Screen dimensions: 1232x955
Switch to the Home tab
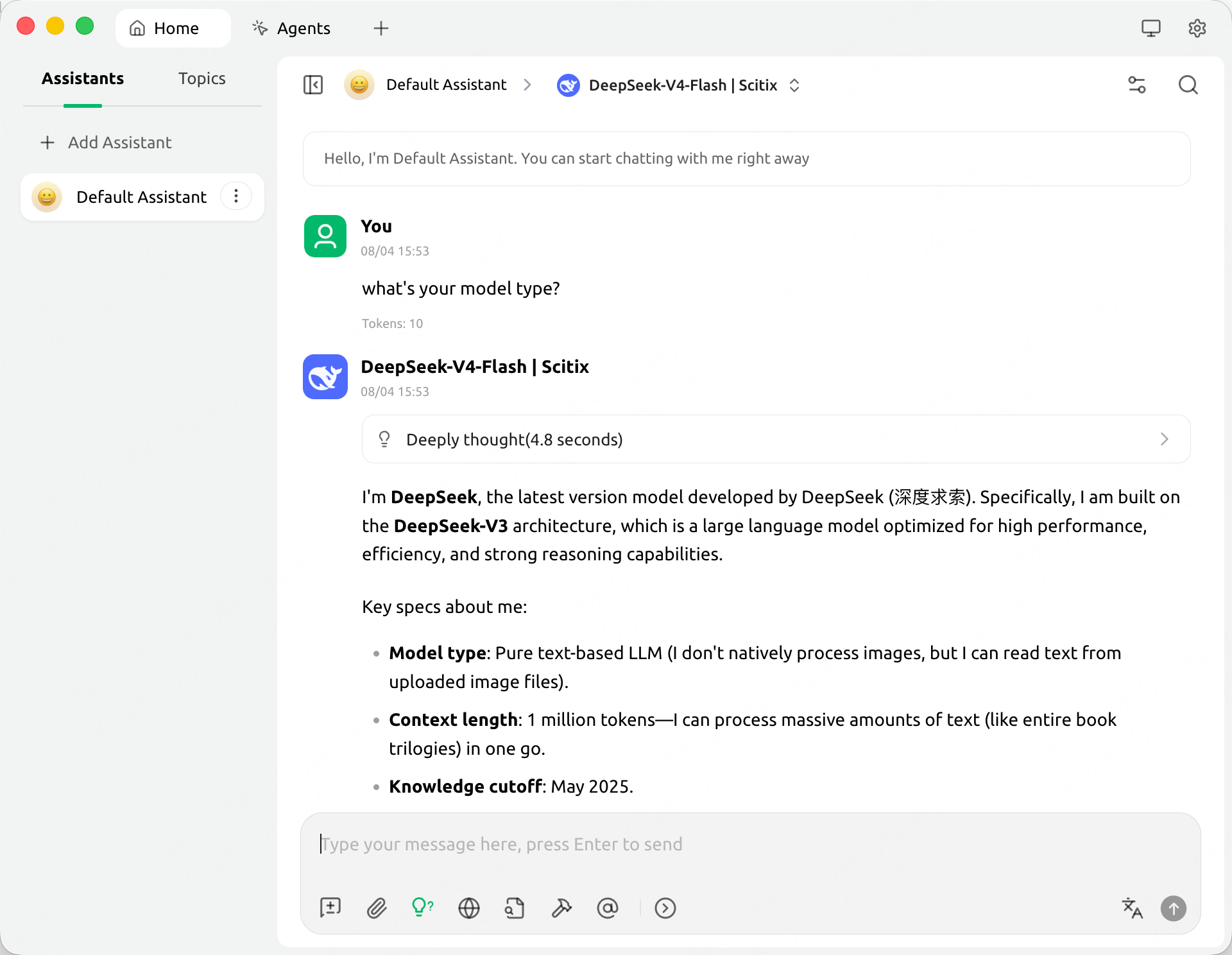pyautogui.click(x=173, y=28)
